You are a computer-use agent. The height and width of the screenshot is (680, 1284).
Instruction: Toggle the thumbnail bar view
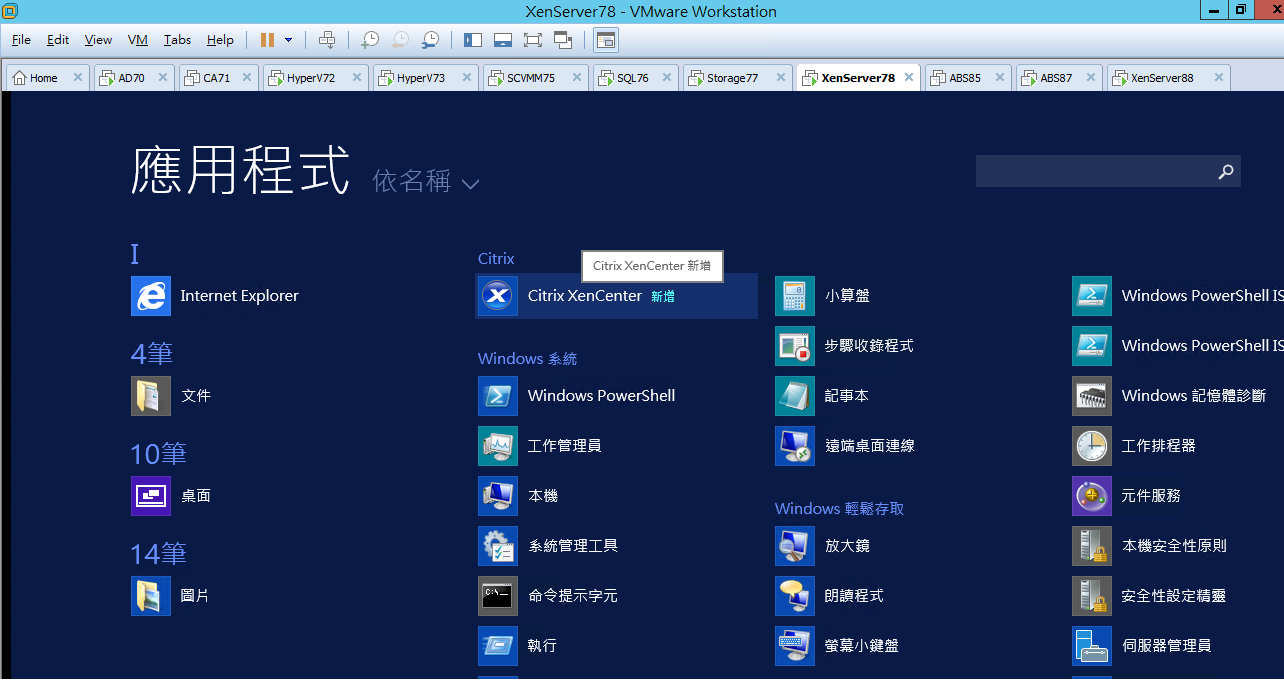(503, 40)
